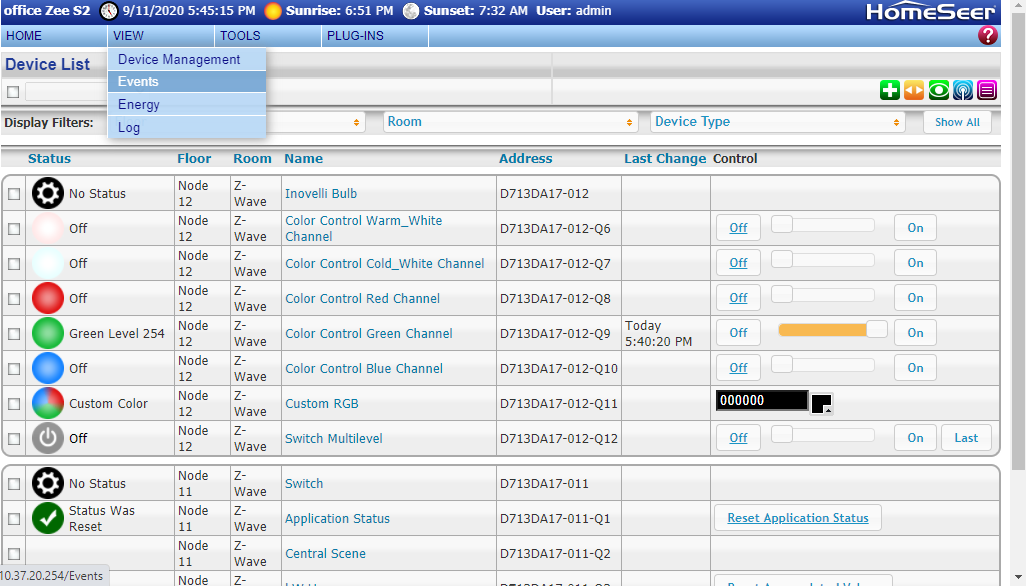Open the Device Type filter dropdown
Viewport: 1026px width, 586px height.
pos(778,122)
